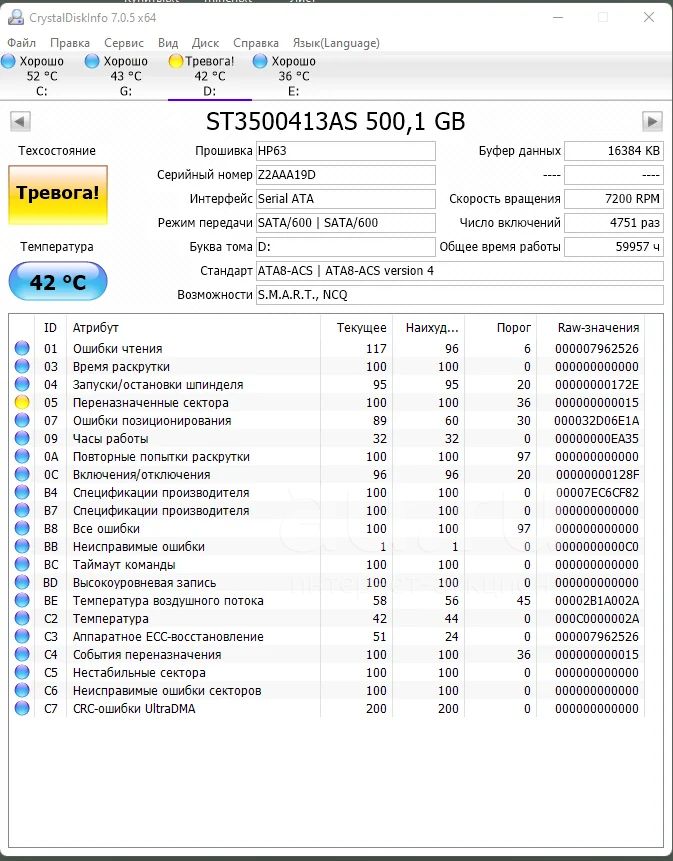Image resolution: width=673 pixels, height=861 pixels.
Task: Open the Правка menu
Action: [70, 43]
